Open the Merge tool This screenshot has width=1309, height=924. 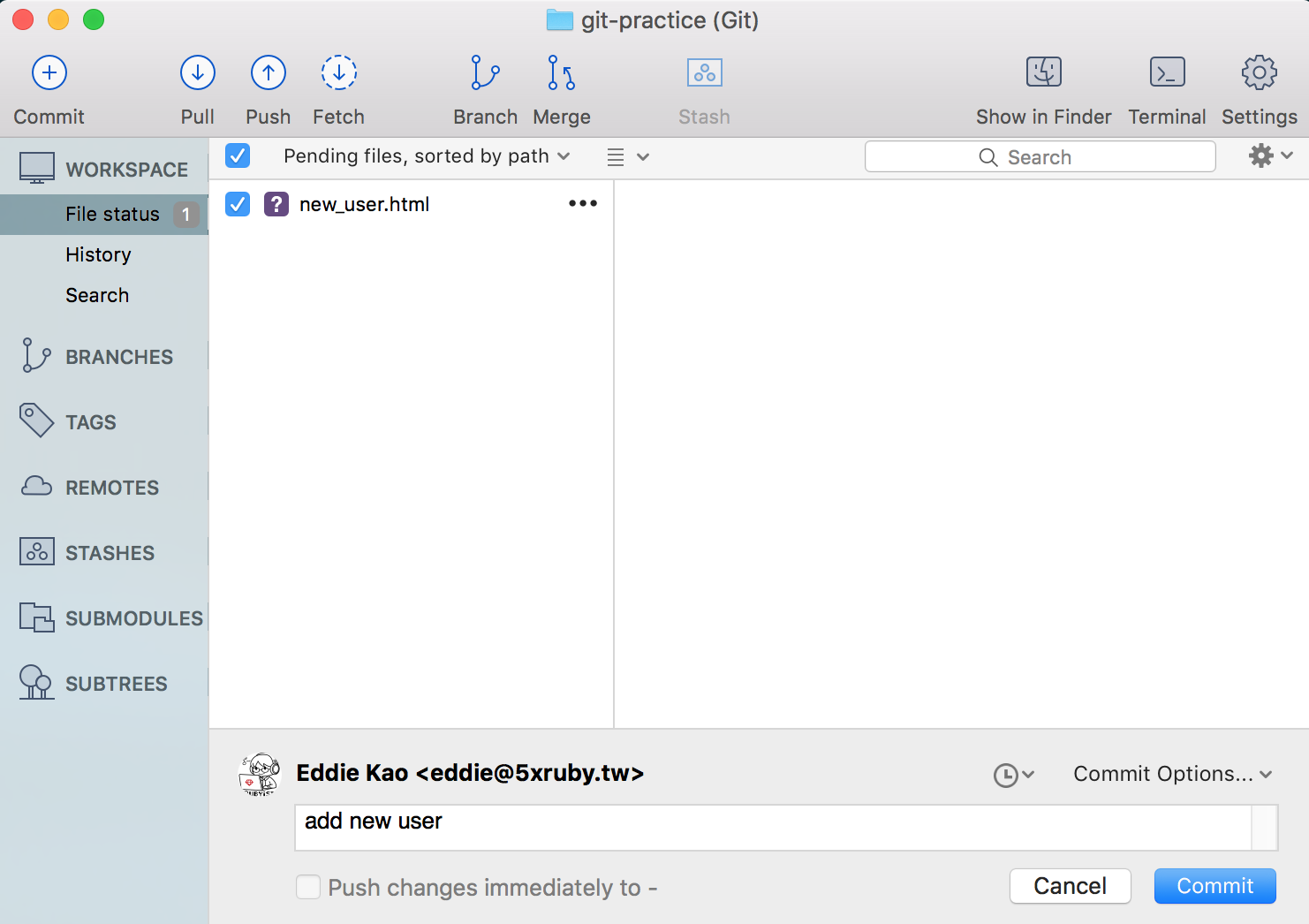point(561,73)
